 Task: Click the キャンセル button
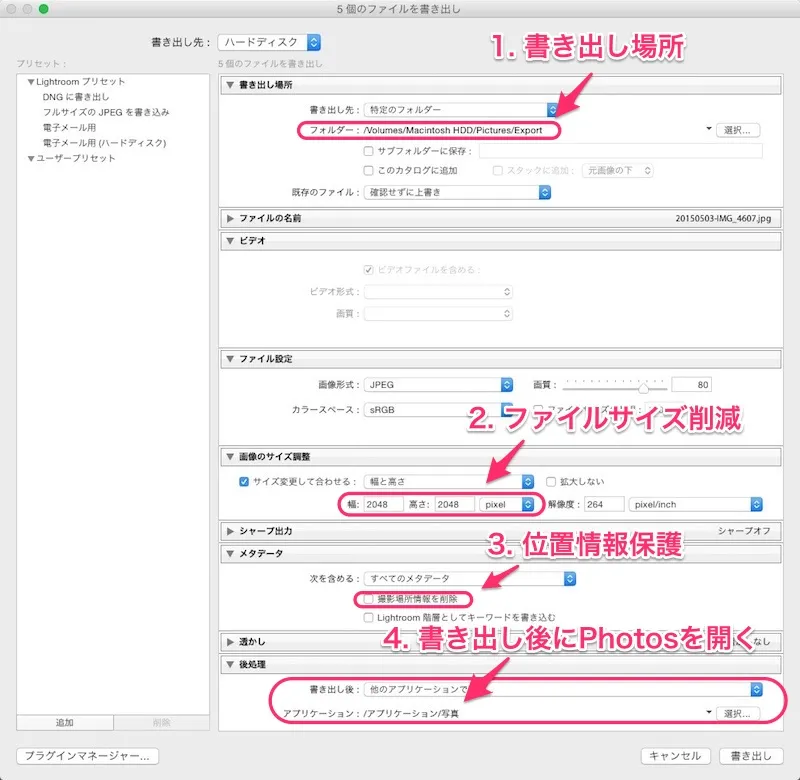pyautogui.click(x=676, y=756)
